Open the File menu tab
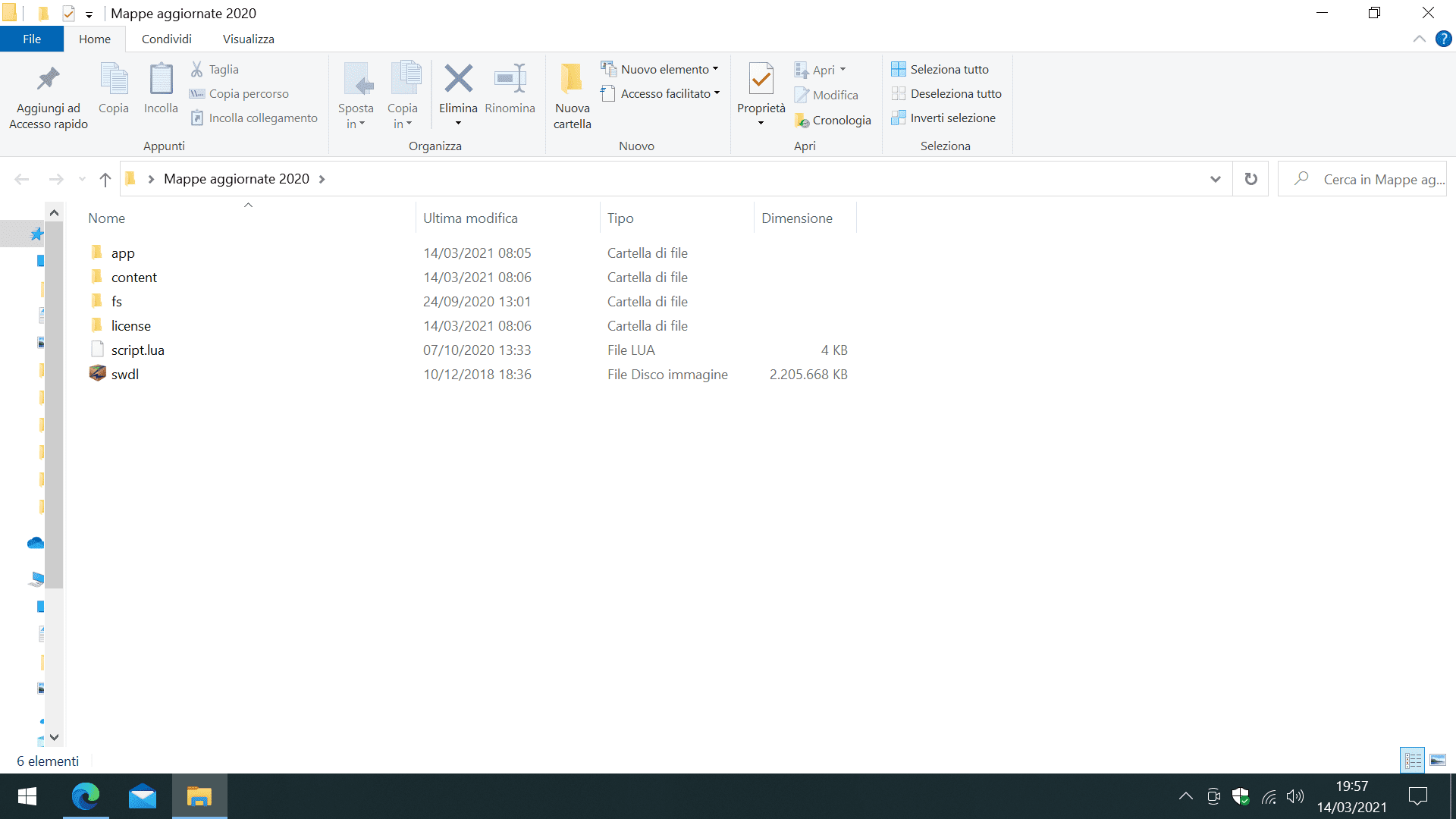The height and width of the screenshot is (819, 1456). (x=32, y=39)
